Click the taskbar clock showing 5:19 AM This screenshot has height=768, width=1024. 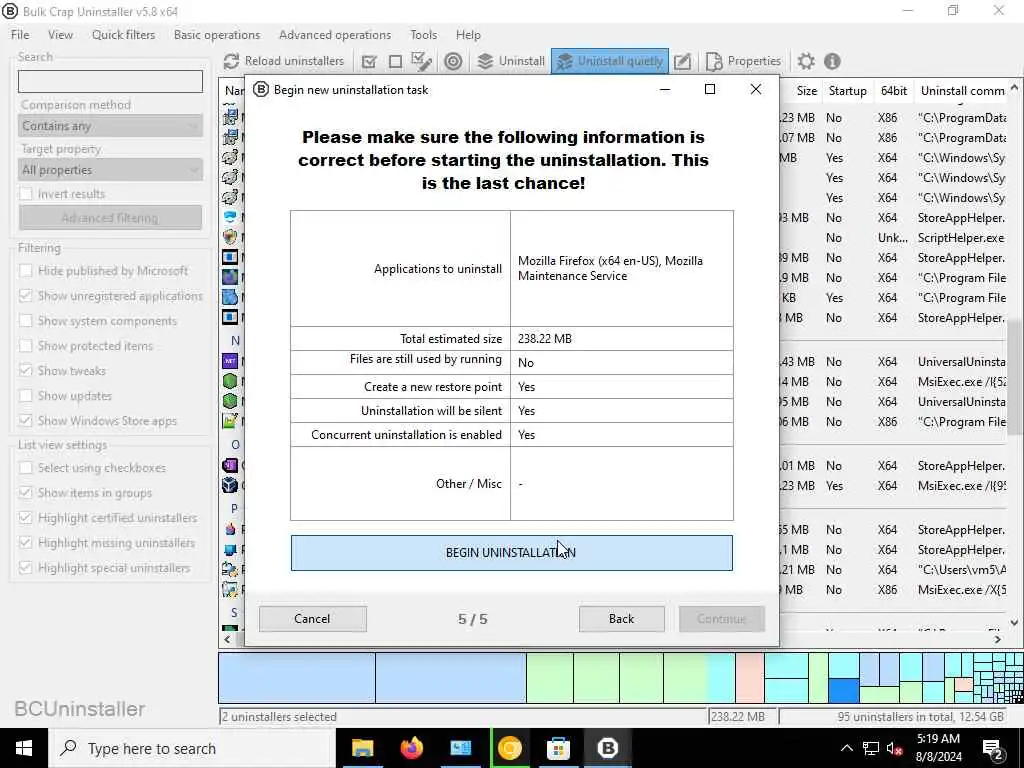tap(938, 748)
